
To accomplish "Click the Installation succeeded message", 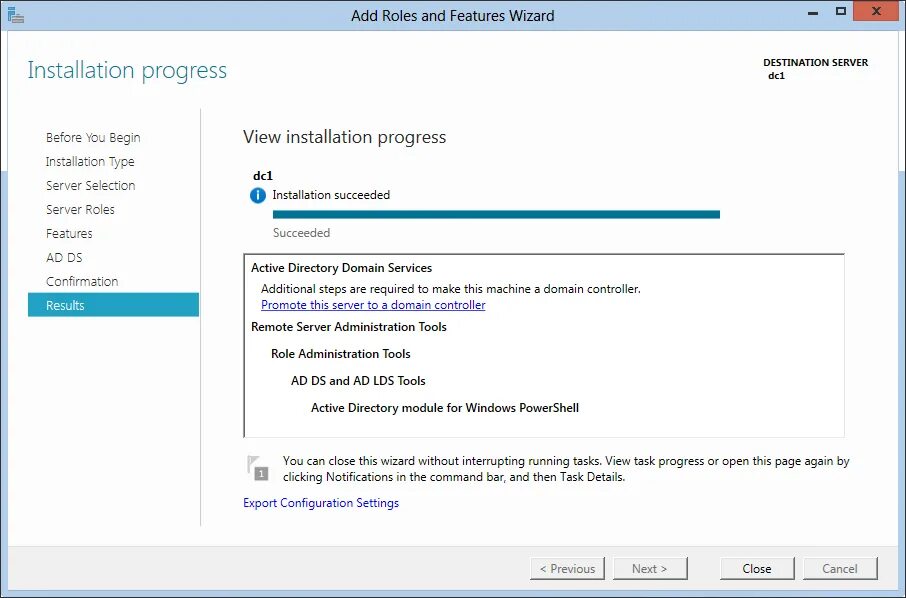I will click(x=331, y=195).
